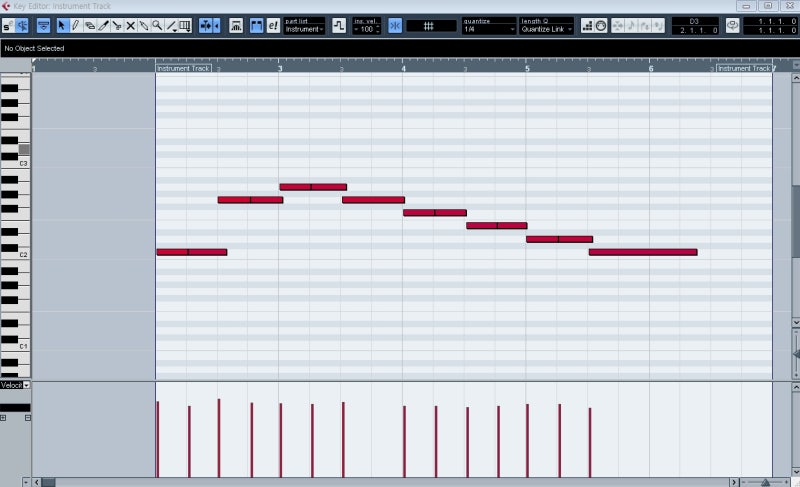The image size is (800, 487).
Task: Select the Mute X tool
Action: tap(131, 25)
